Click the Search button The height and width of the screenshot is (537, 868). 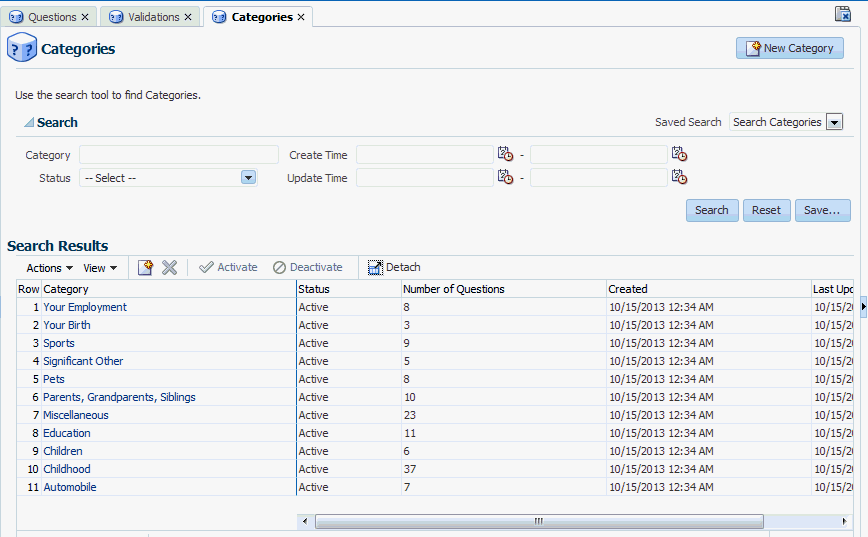712,210
